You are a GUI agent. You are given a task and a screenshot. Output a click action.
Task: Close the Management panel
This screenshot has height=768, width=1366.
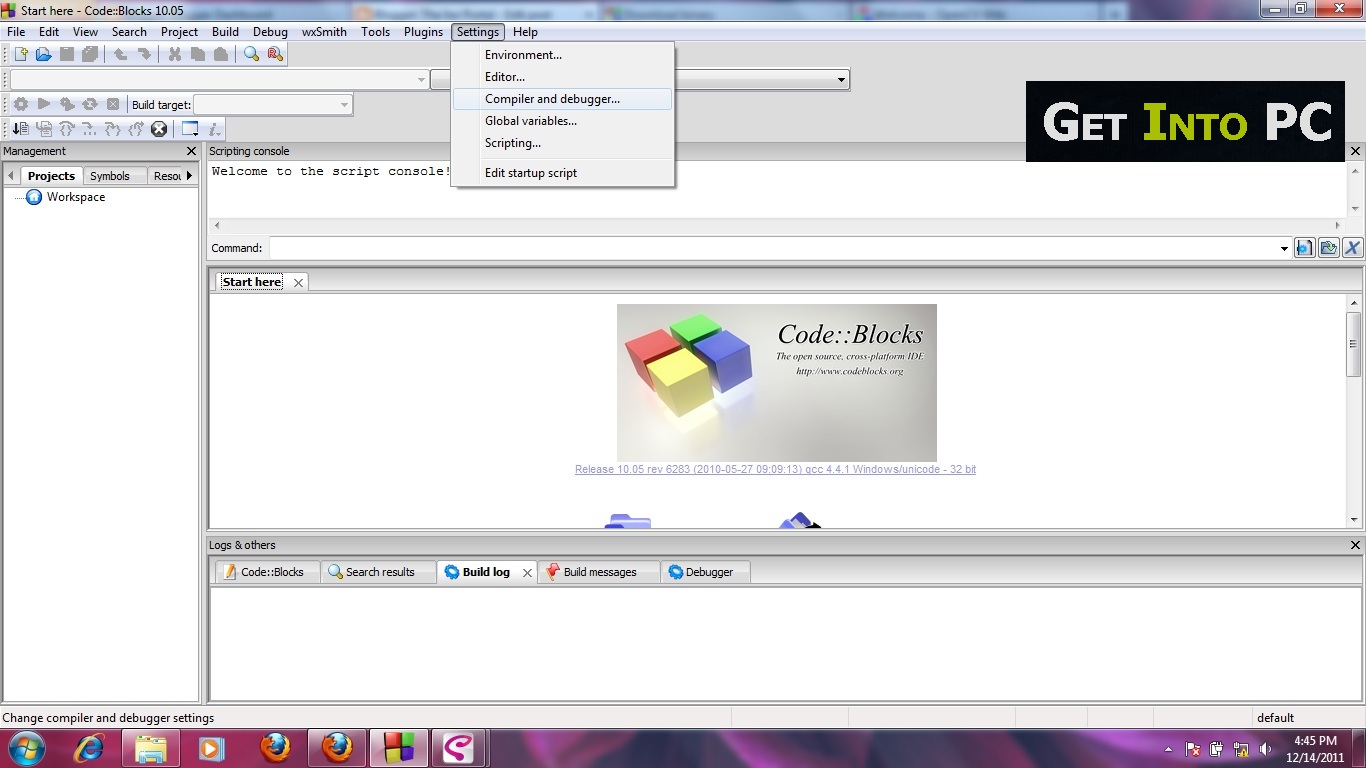[x=192, y=151]
